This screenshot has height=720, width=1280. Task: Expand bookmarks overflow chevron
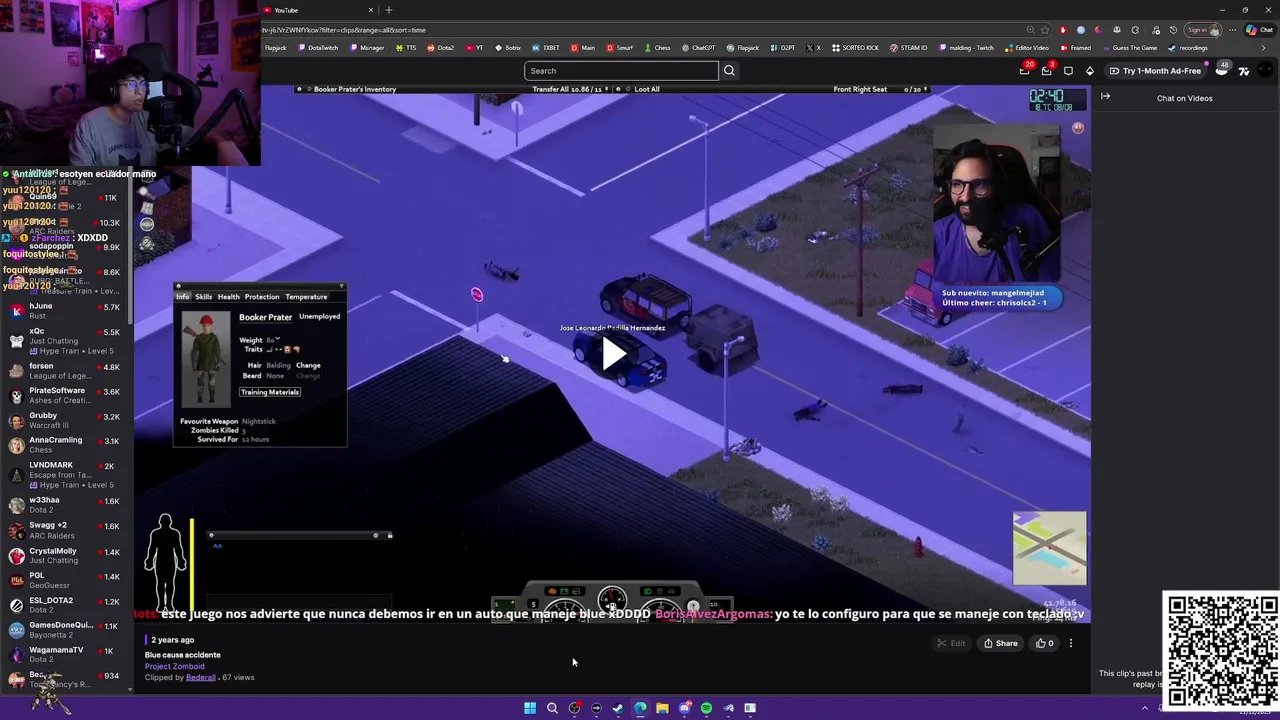click(x=1262, y=48)
